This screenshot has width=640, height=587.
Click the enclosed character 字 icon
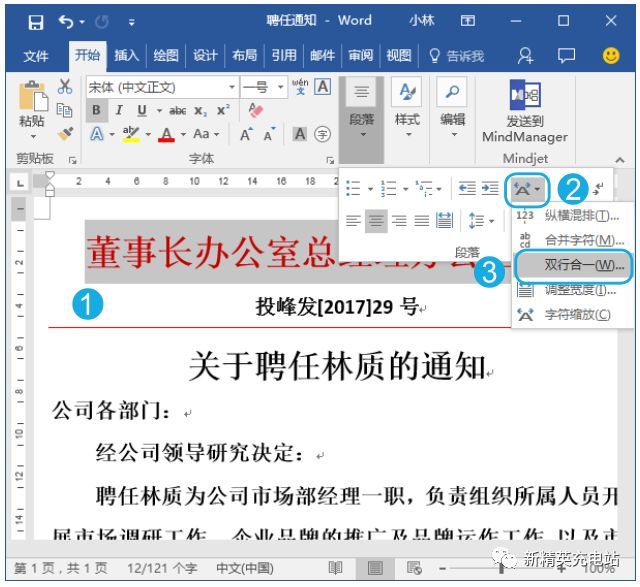322,134
